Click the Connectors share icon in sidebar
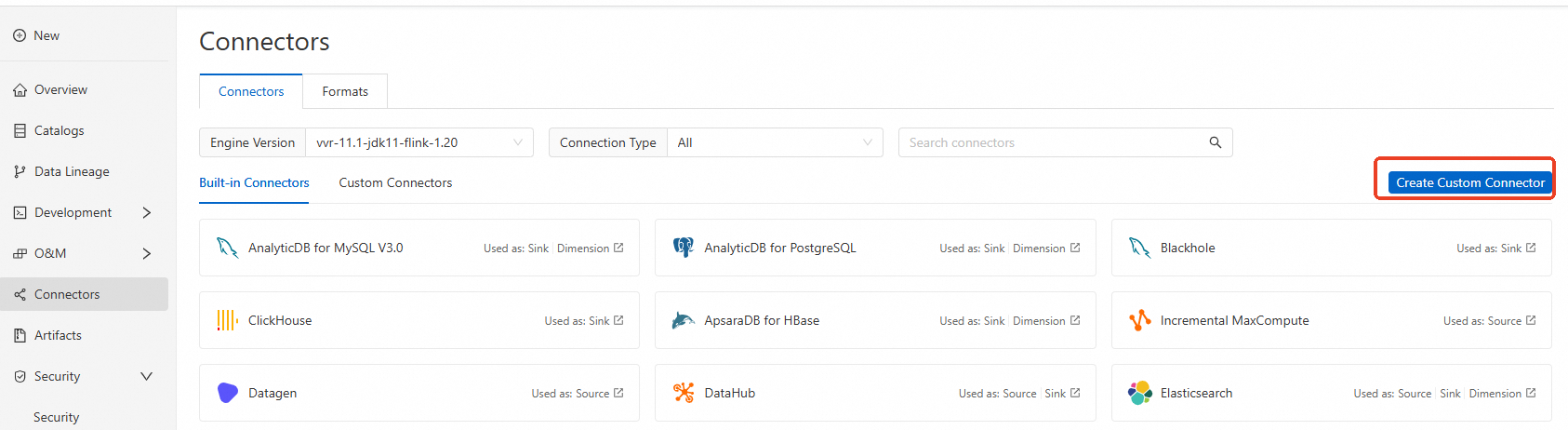This screenshot has width=1568, height=430. (x=20, y=294)
